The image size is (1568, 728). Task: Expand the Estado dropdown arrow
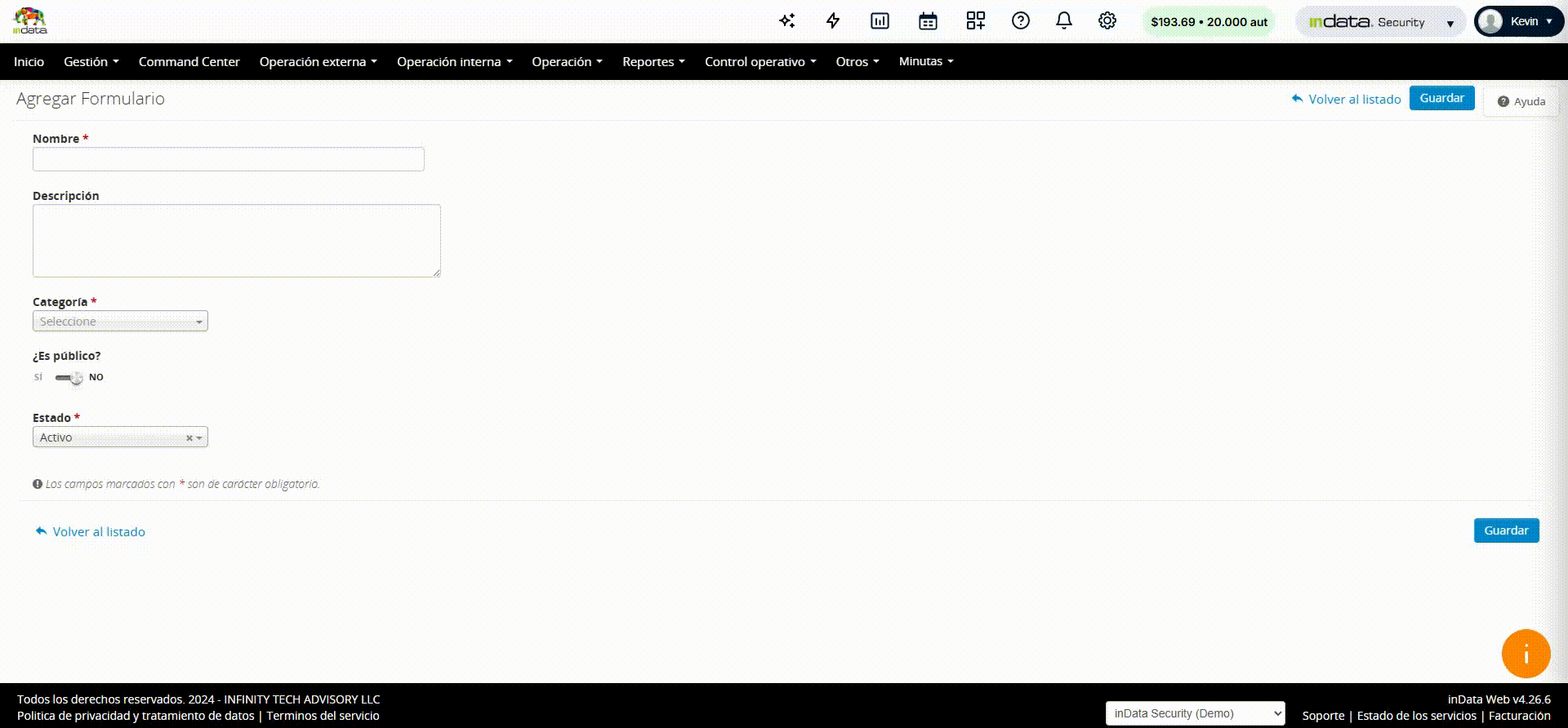pyautogui.click(x=199, y=438)
